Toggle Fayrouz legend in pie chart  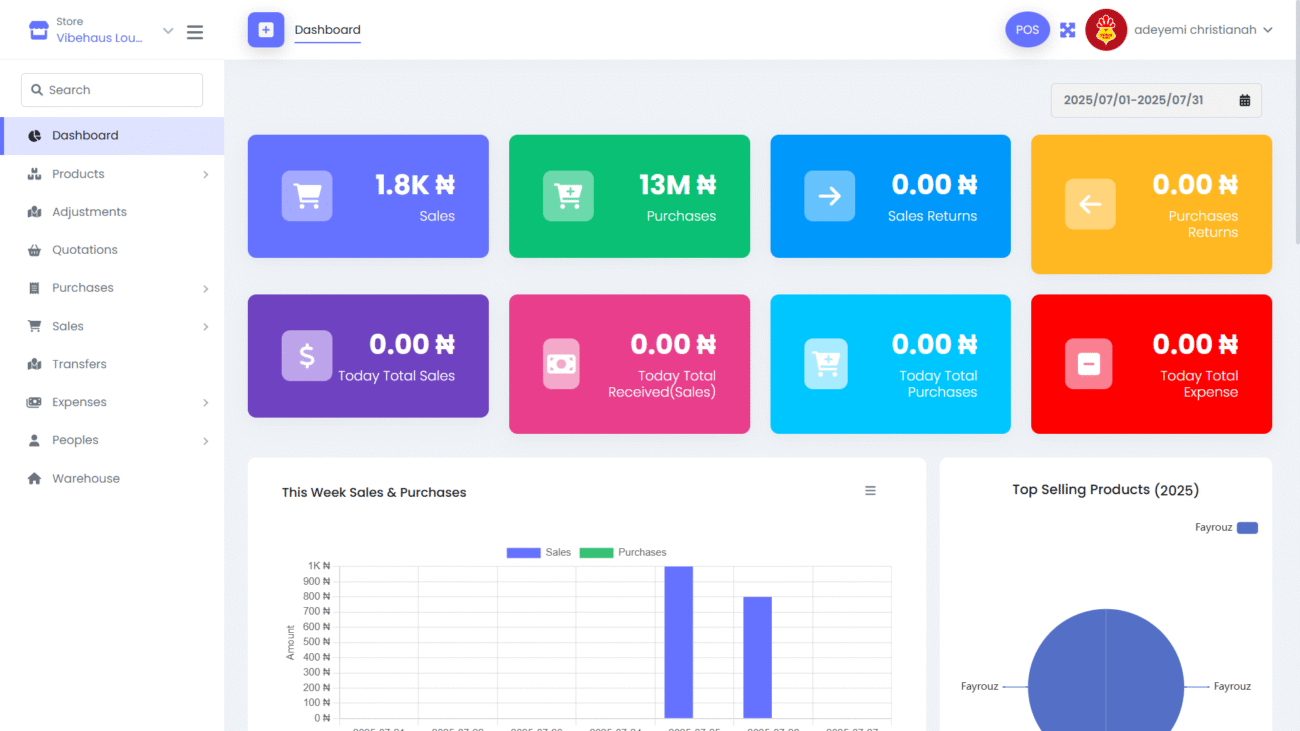(1226, 527)
